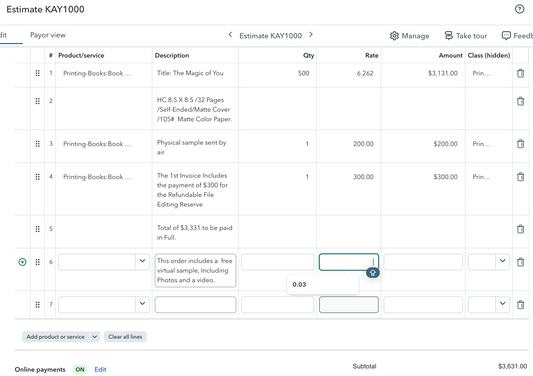Expand line 6 Class dropdown
The height and width of the screenshot is (376, 533).
click(502, 261)
